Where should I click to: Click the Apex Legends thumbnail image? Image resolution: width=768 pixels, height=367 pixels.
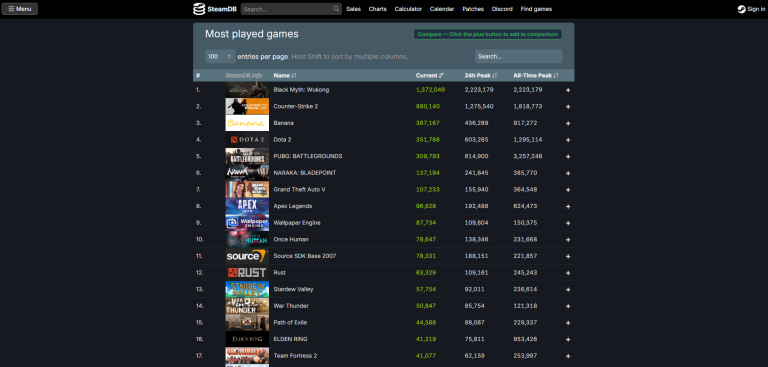coord(247,206)
